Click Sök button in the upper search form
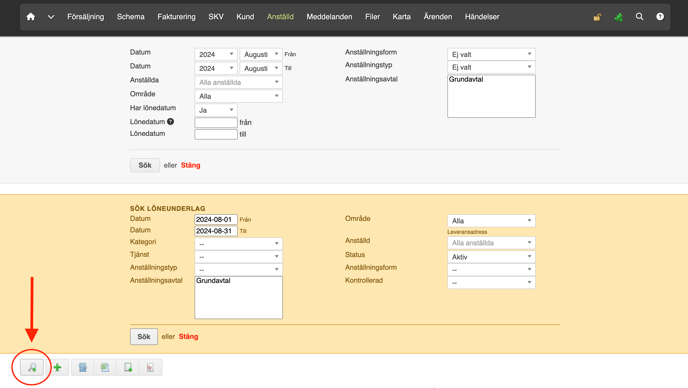 [x=145, y=165]
